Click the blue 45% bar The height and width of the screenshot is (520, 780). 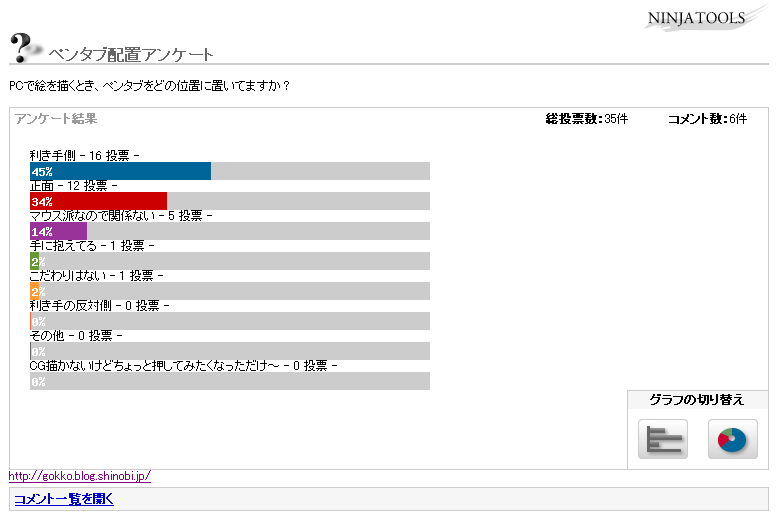click(120, 171)
